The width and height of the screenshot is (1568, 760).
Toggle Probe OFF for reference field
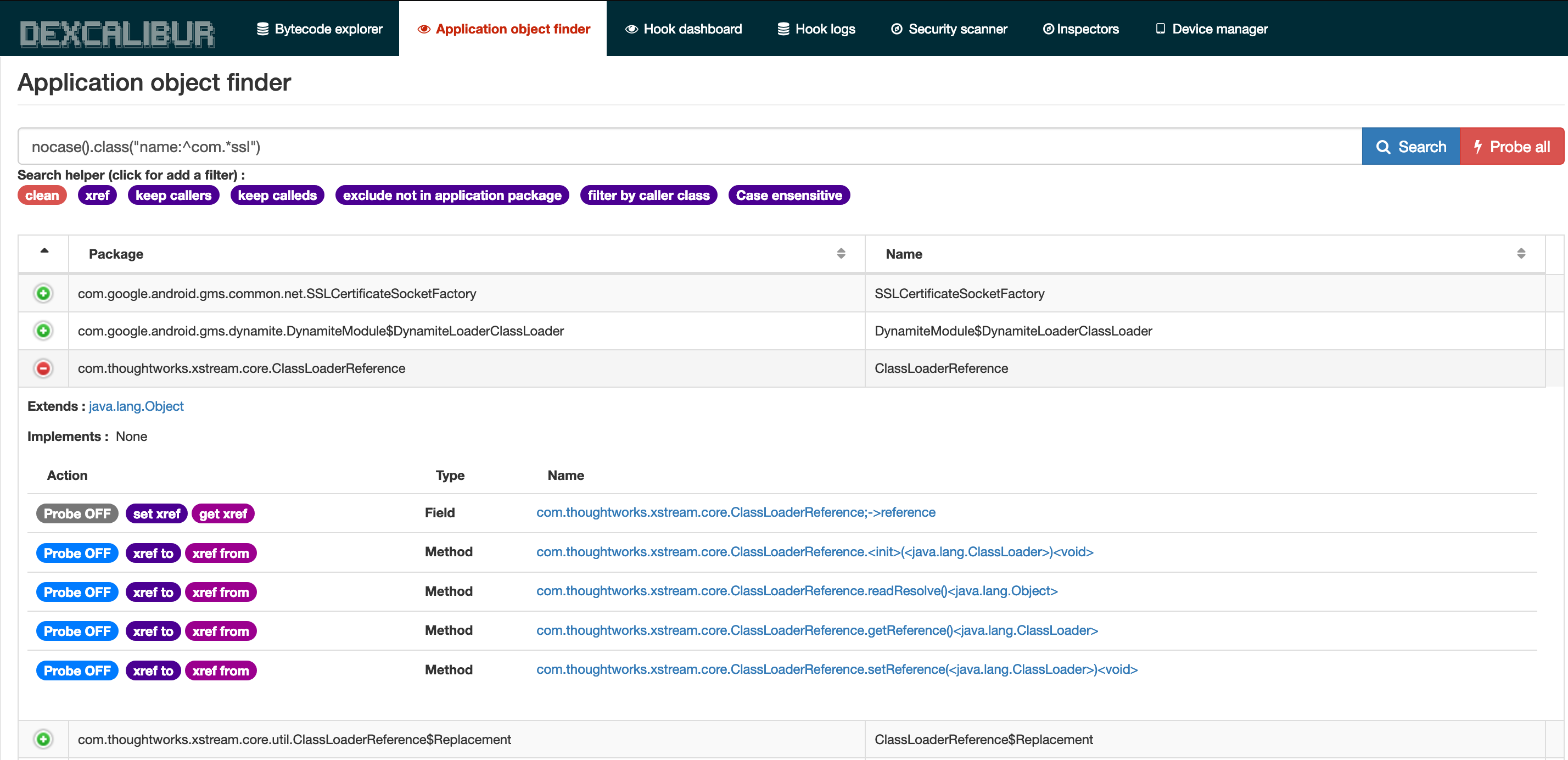77,513
